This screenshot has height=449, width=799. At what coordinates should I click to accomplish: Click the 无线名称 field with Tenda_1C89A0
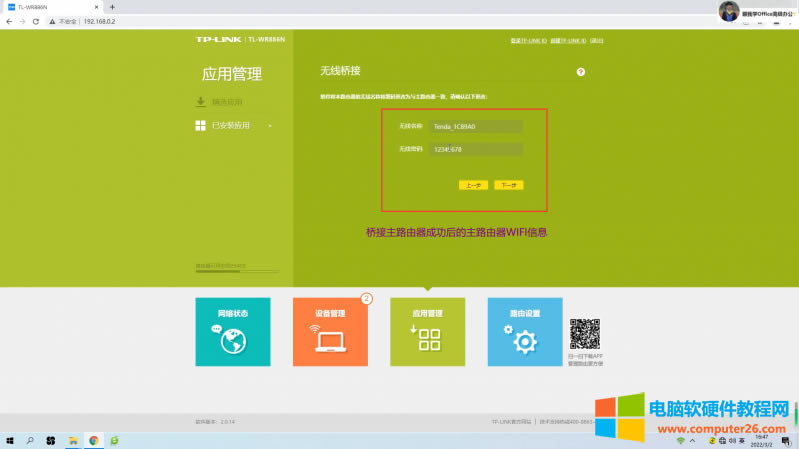point(476,127)
